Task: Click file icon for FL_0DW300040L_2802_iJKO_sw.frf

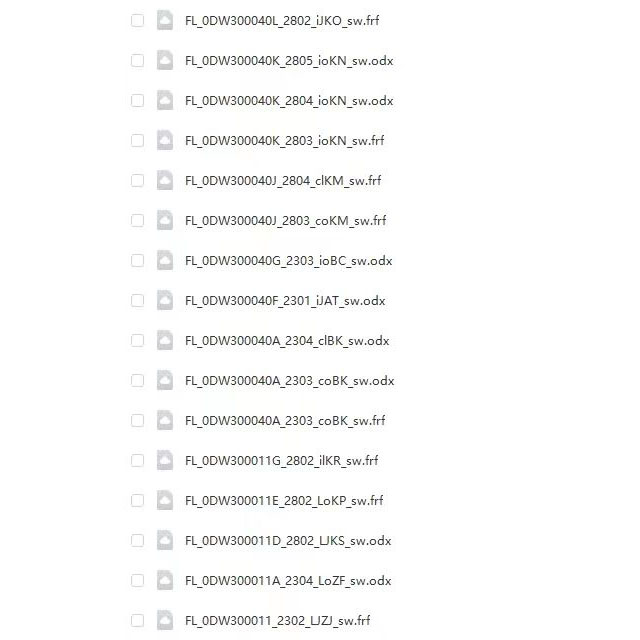Action: coord(165,20)
